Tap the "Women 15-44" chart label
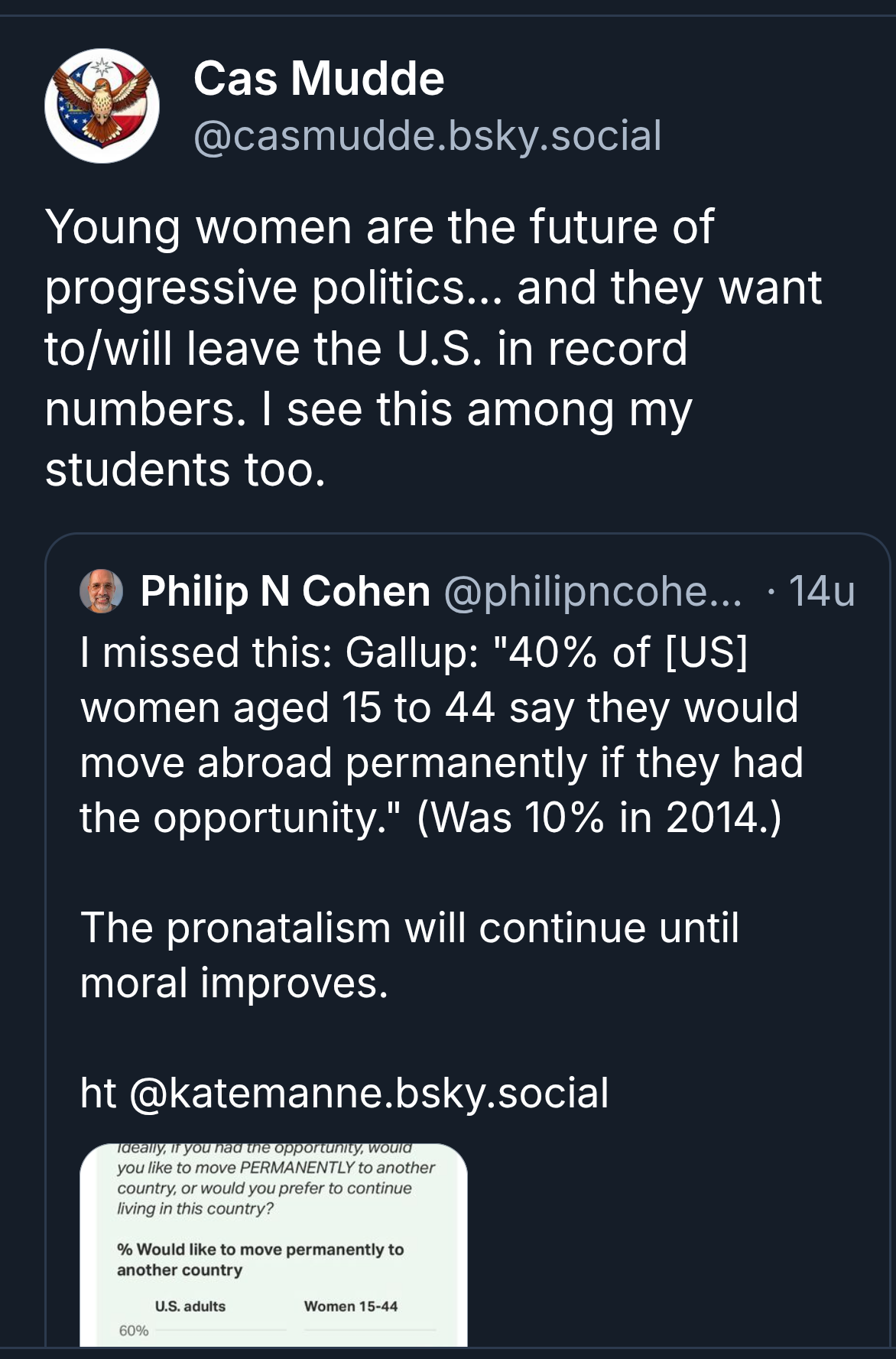This screenshot has width=896, height=1359. (x=351, y=1306)
